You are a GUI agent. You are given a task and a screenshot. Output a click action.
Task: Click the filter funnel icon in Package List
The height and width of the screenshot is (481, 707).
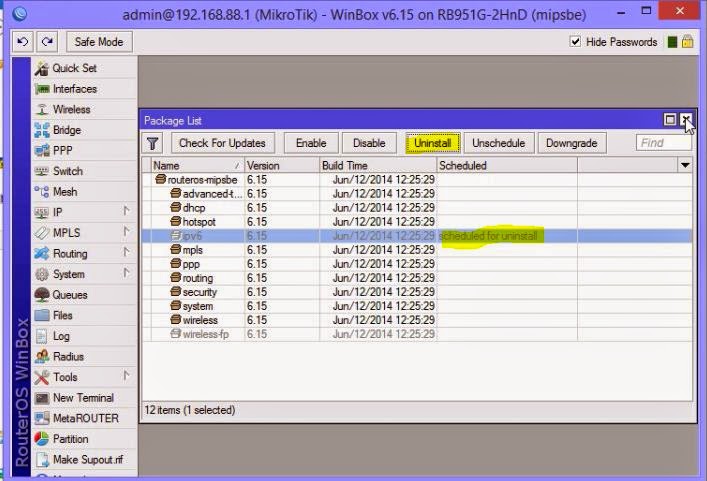coord(152,143)
